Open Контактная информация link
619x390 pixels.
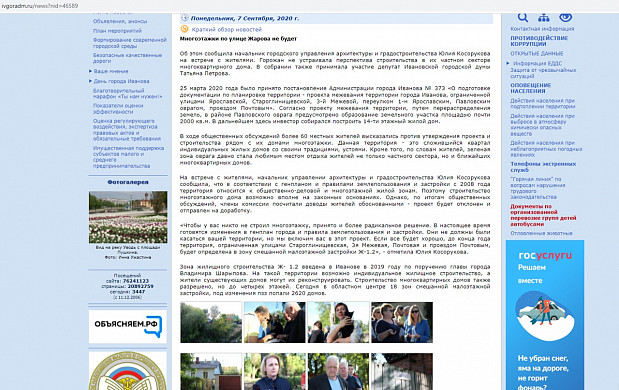coord(542,29)
